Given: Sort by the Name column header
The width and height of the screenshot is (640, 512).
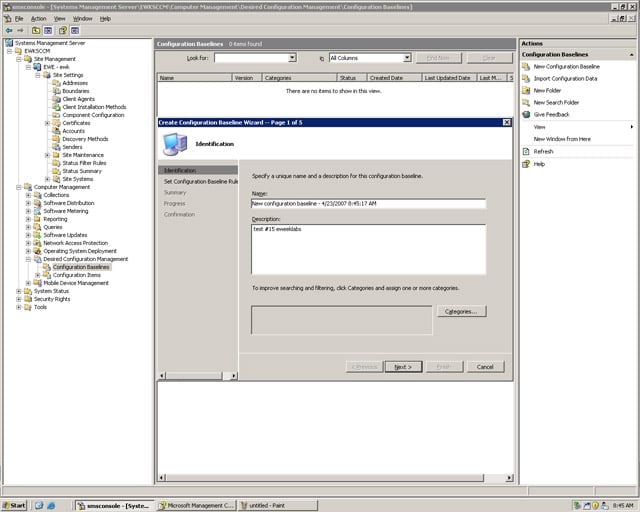Looking at the screenshot, I should coord(195,78).
